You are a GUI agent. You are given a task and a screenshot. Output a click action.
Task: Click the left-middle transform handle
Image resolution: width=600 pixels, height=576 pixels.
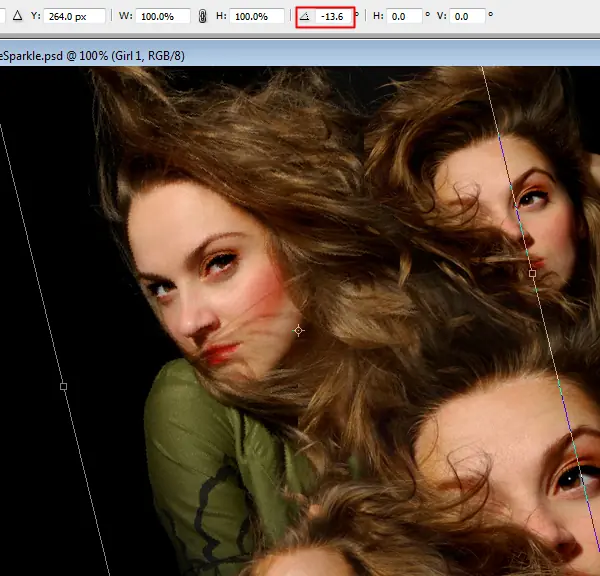[x=64, y=386]
